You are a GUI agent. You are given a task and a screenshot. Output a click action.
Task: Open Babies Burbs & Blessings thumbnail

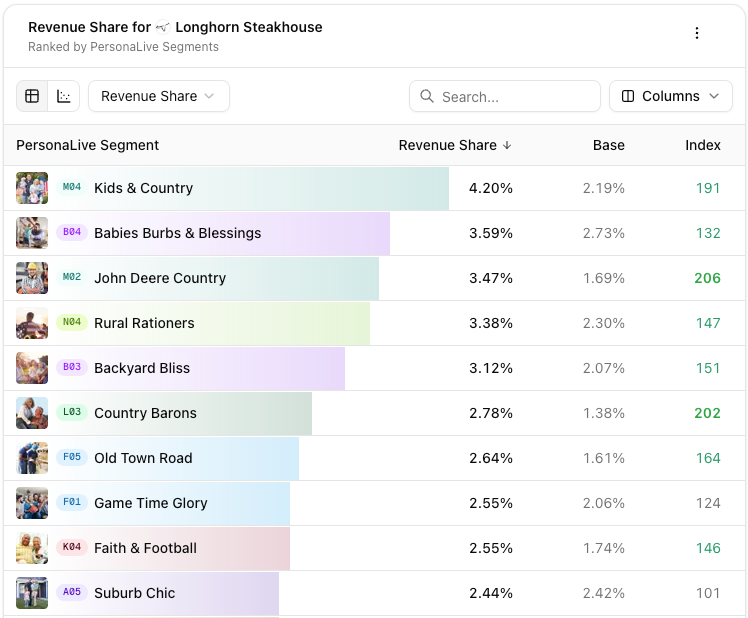(x=32, y=233)
